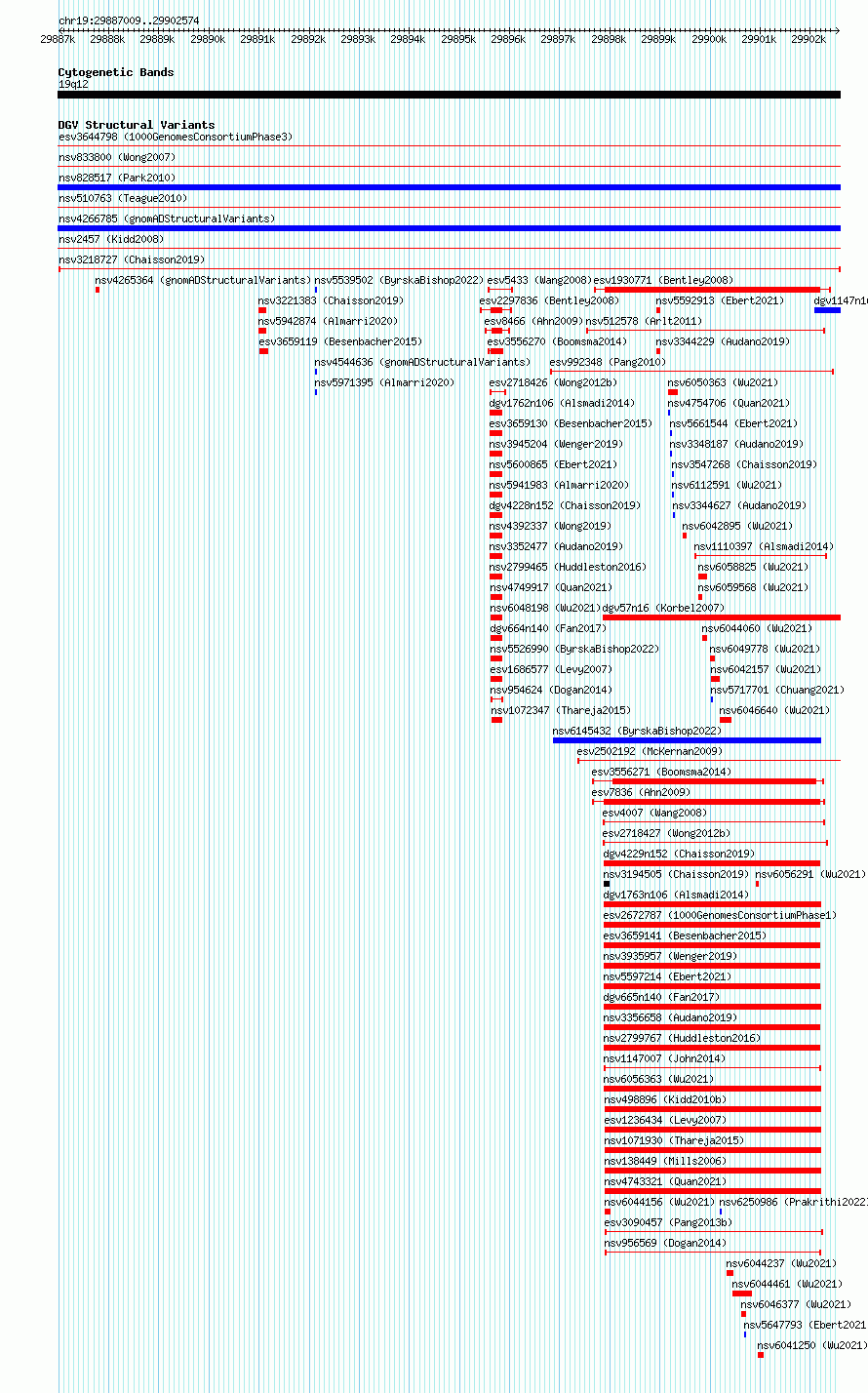The width and height of the screenshot is (868, 1393).
Task: Click the black 19q12 cytogenetic band bar
Action: click(x=449, y=95)
